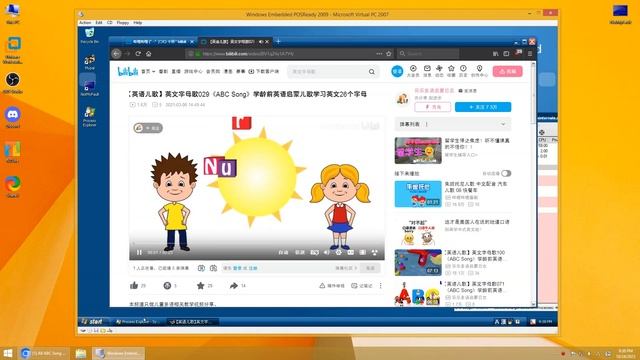640x360 pixels.
Task: Open the favorites star-house icon in header
Action: click(x=451, y=69)
